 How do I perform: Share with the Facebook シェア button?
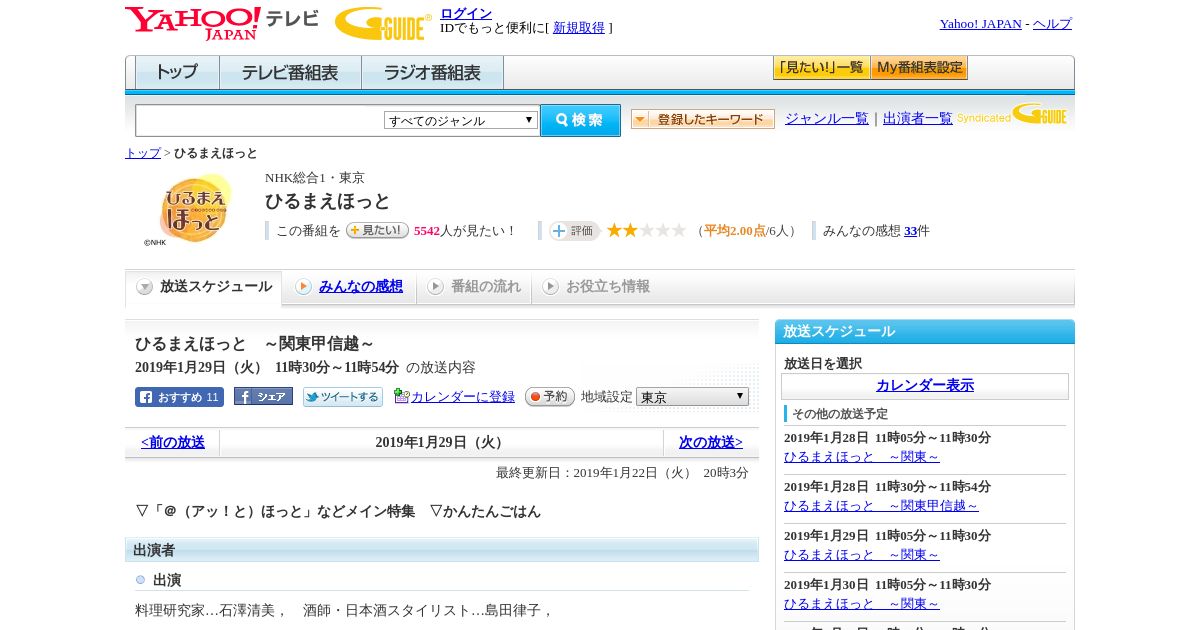263,396
